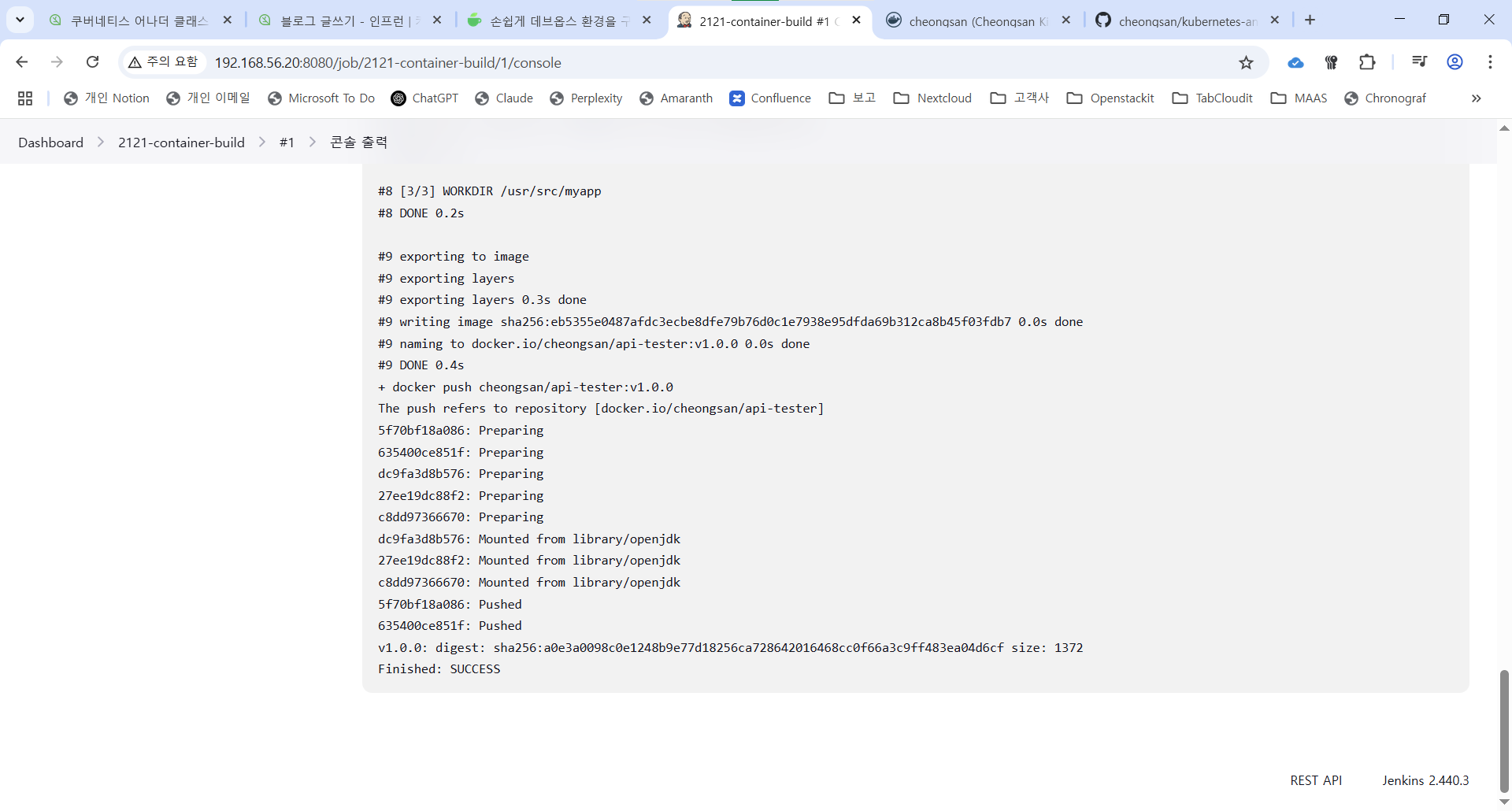1512x811 pixels.
Task: Click the 콘솔 출력 breadcrumb
Action: (x=359, y=143)
